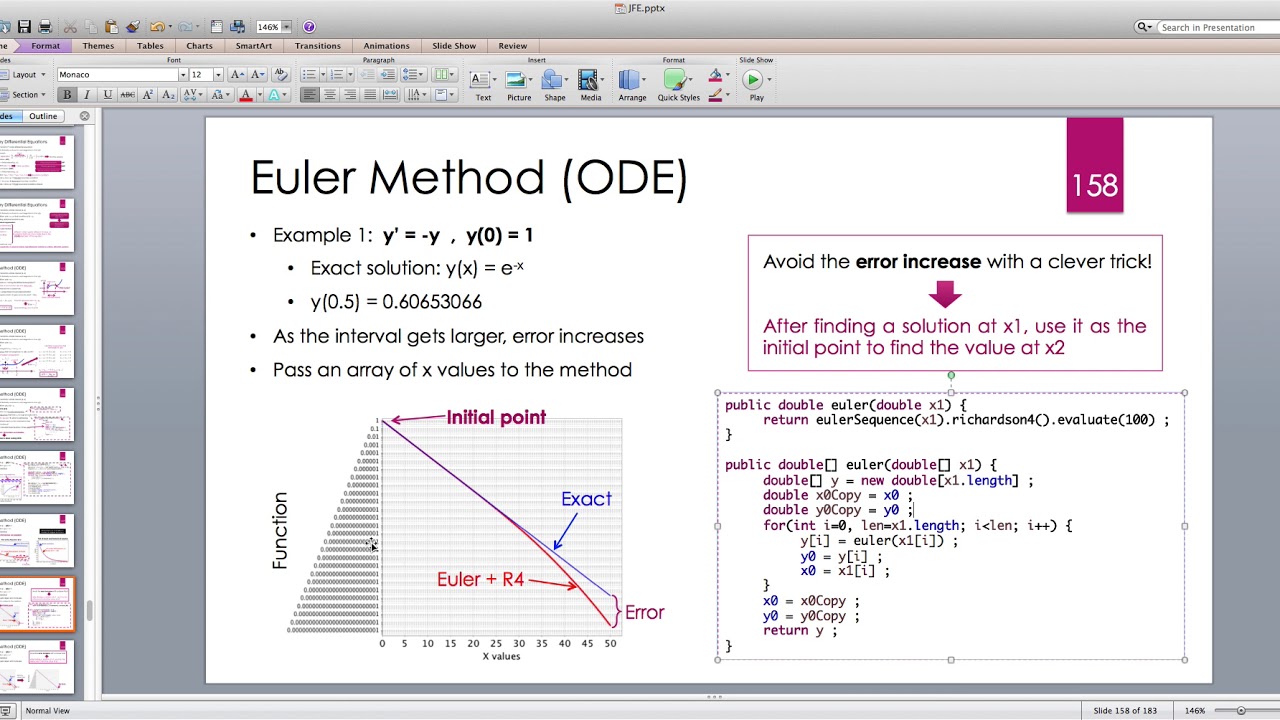Image resolution: width=1280 pixels, height=720 pixels.
Task: Select the highlighted slide 158 thumbnail
Action: coord(37,604)
